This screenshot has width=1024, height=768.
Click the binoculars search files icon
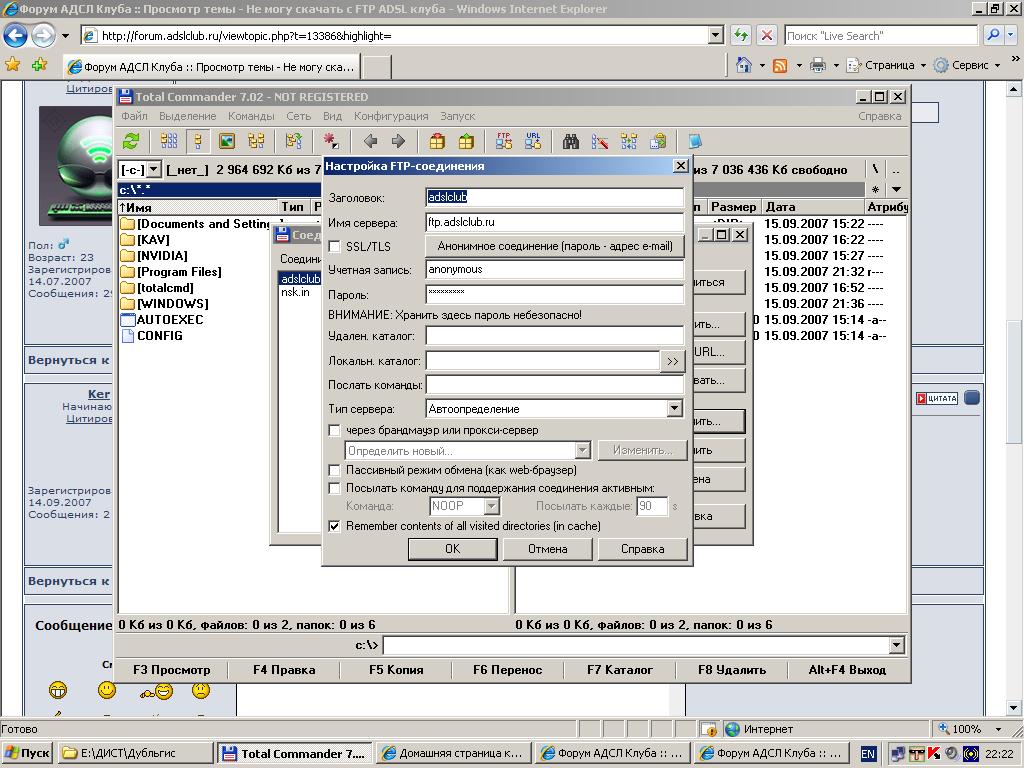pyautogui.click(x=571, y=142)
